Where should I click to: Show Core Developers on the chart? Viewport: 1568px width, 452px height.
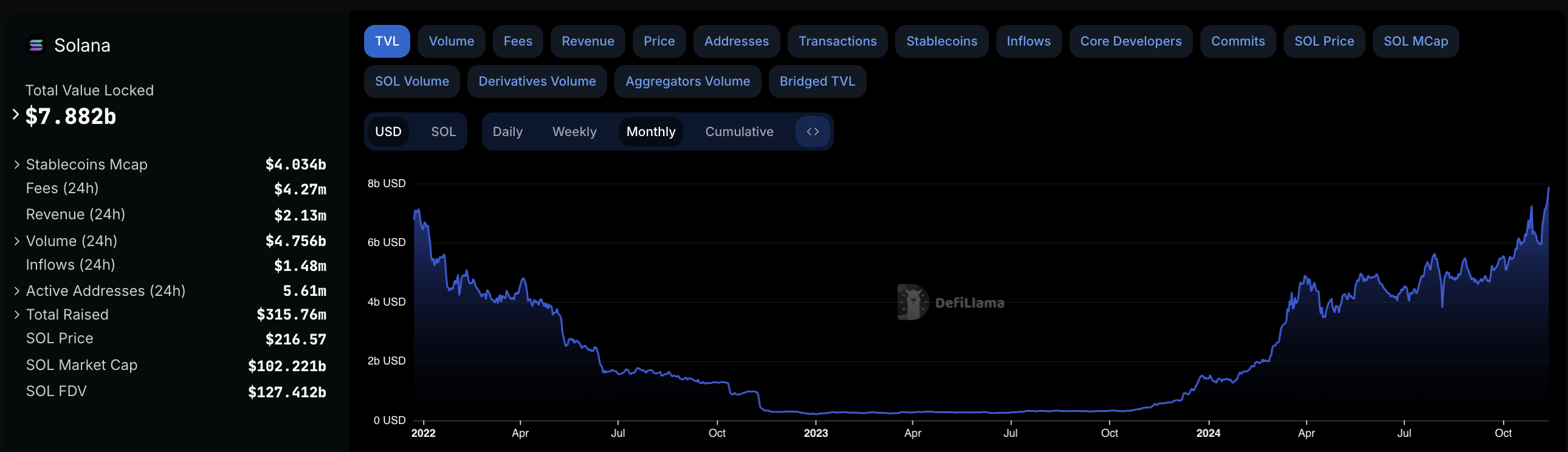tap(1130, 41)
